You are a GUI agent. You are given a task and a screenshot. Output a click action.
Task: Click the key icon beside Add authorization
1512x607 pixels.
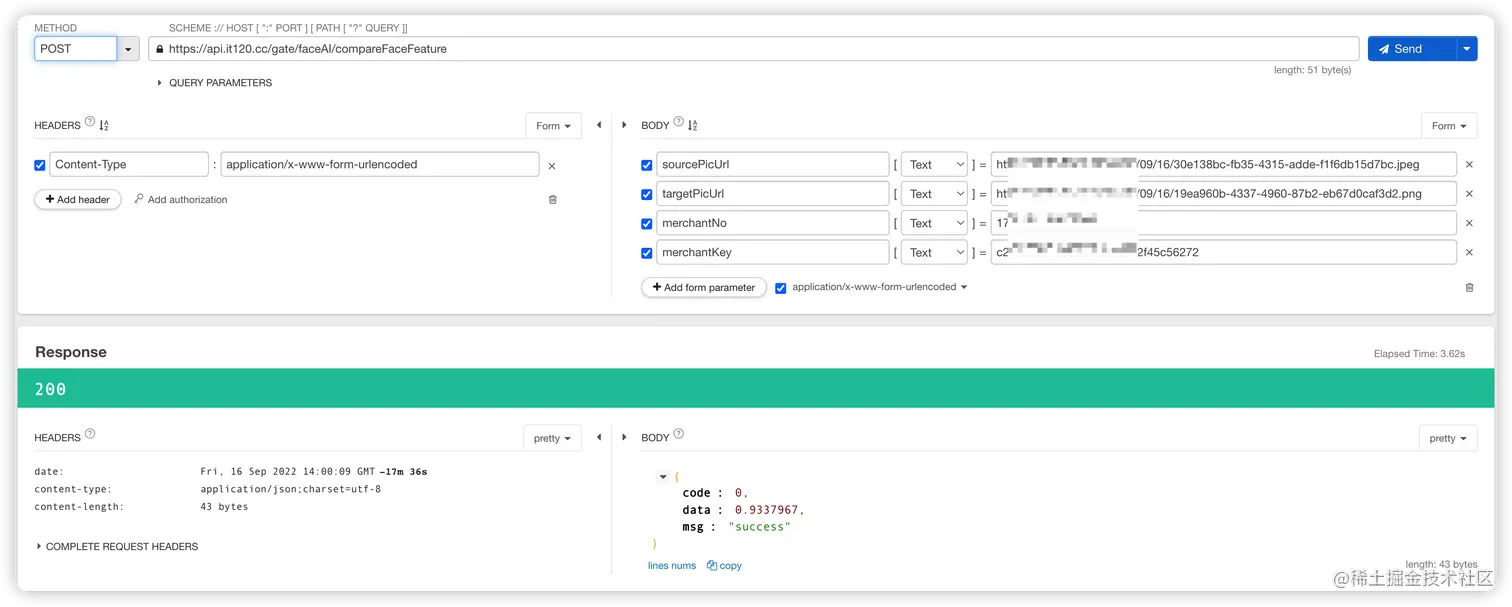[x=139, y=199]
